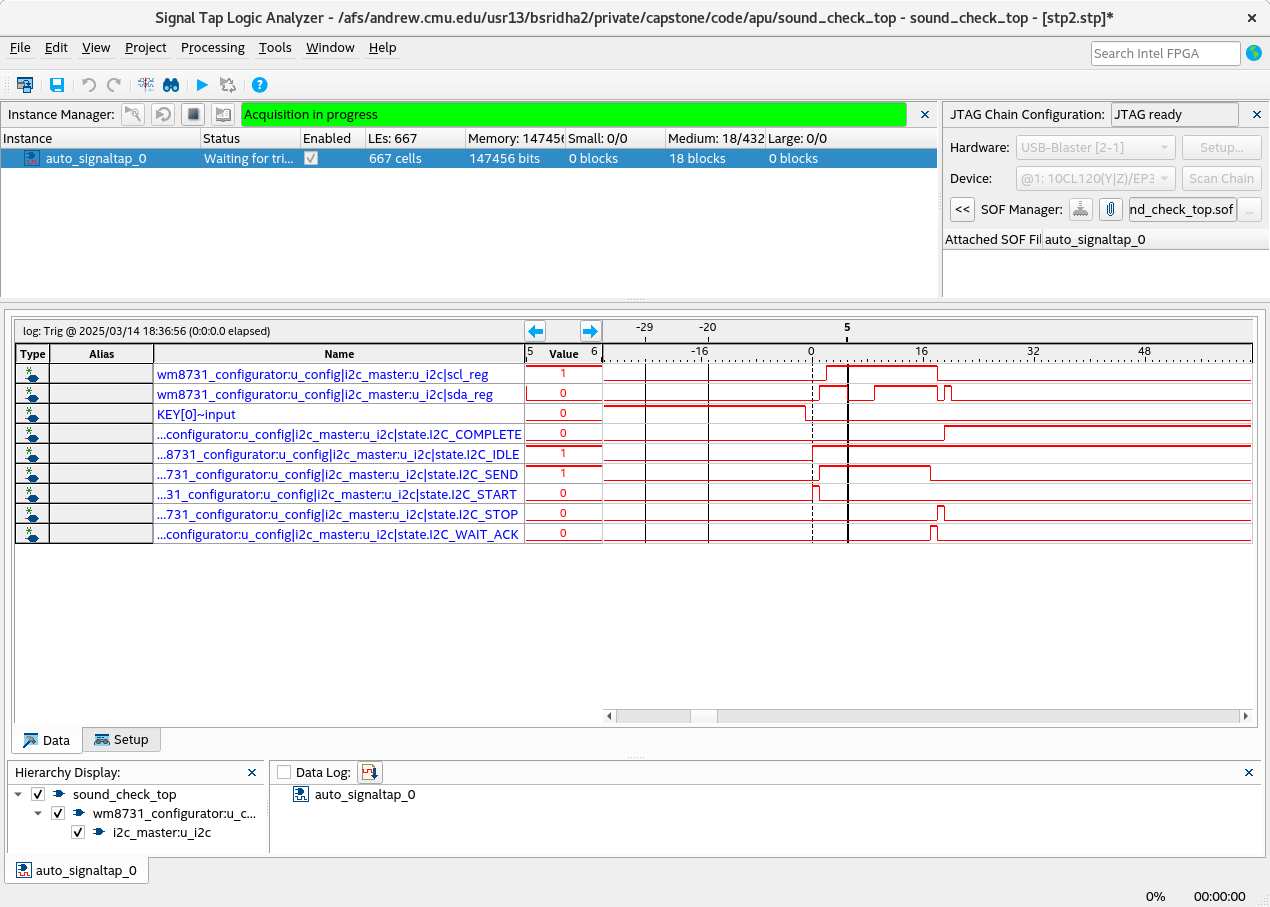Toggle the i2c_master:u_i2c hierarchy checkbox
The width and height of the screenshot is (1270, 907).
coord(78,832)
